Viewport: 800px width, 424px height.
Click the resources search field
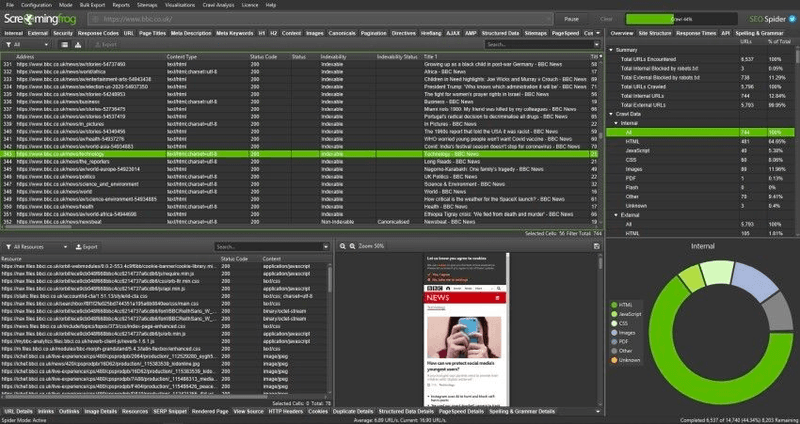[x=268, y=246]
